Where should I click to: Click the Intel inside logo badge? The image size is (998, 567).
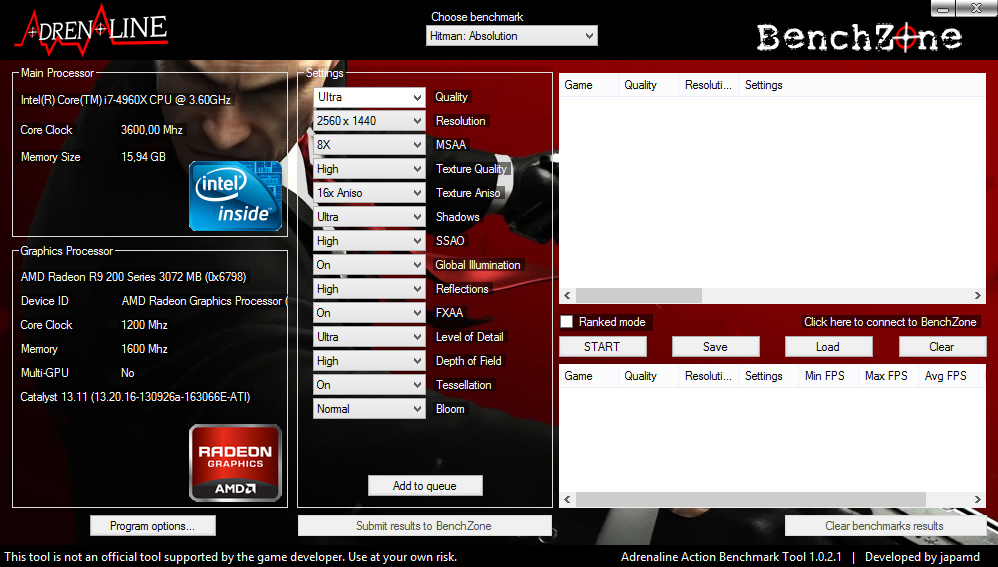click(235, 195)
